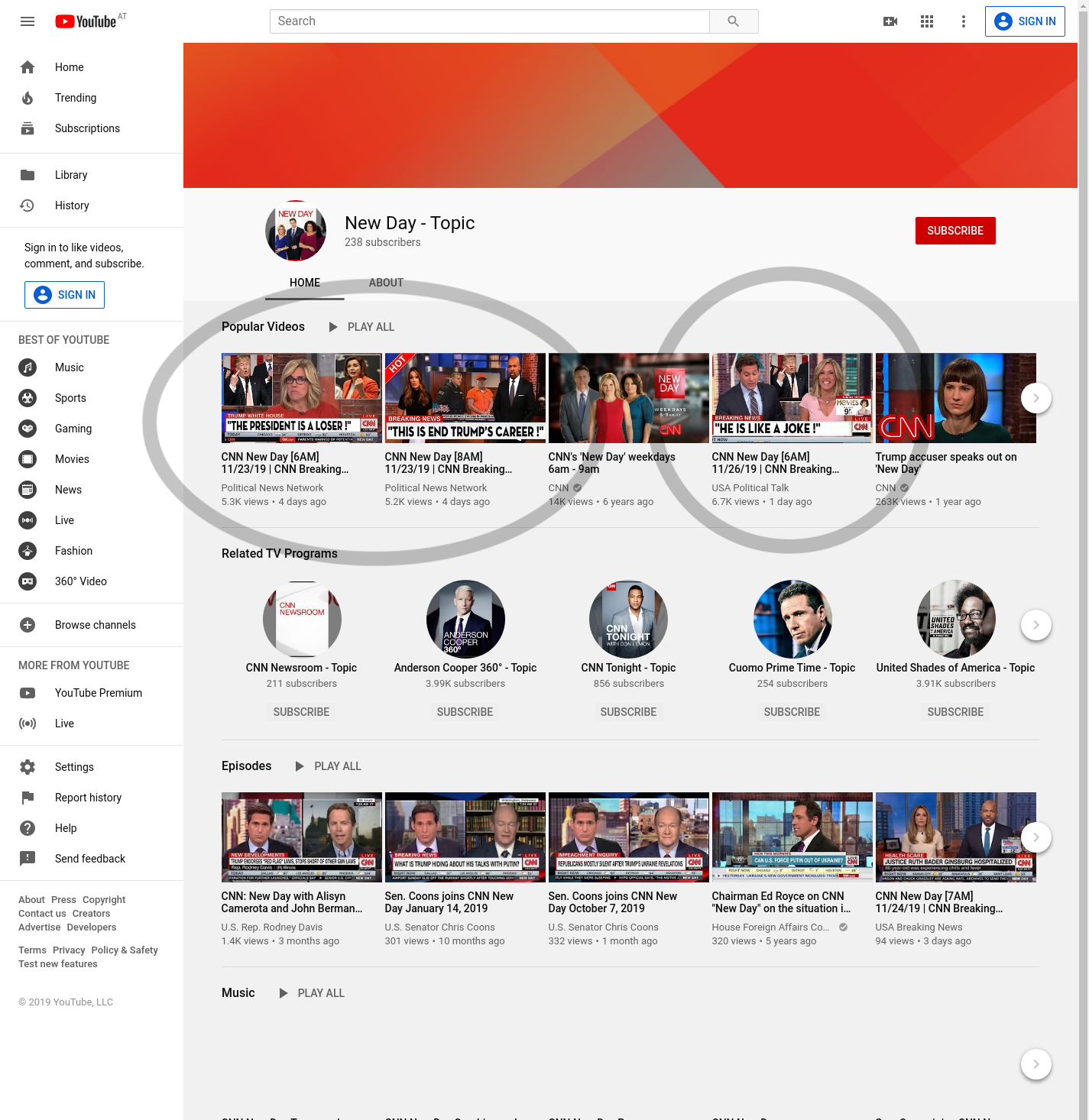Screen dimensions: 1089x1120
Task: Open the YouTube apps grid icon
Action: click(927, 21)
